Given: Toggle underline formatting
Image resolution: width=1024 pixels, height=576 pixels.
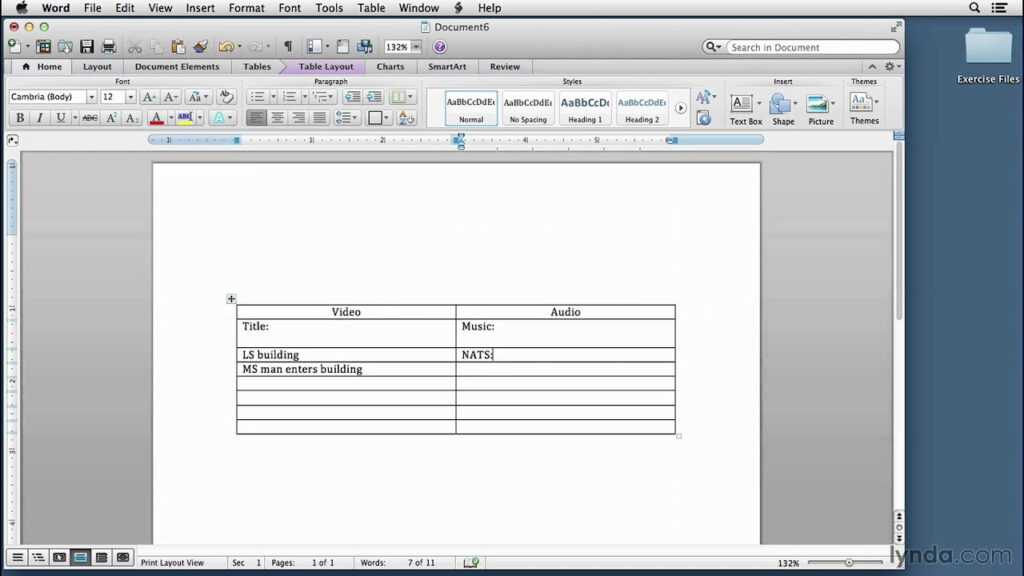Looking at the screenshot, I should click(x=60, y=117).
